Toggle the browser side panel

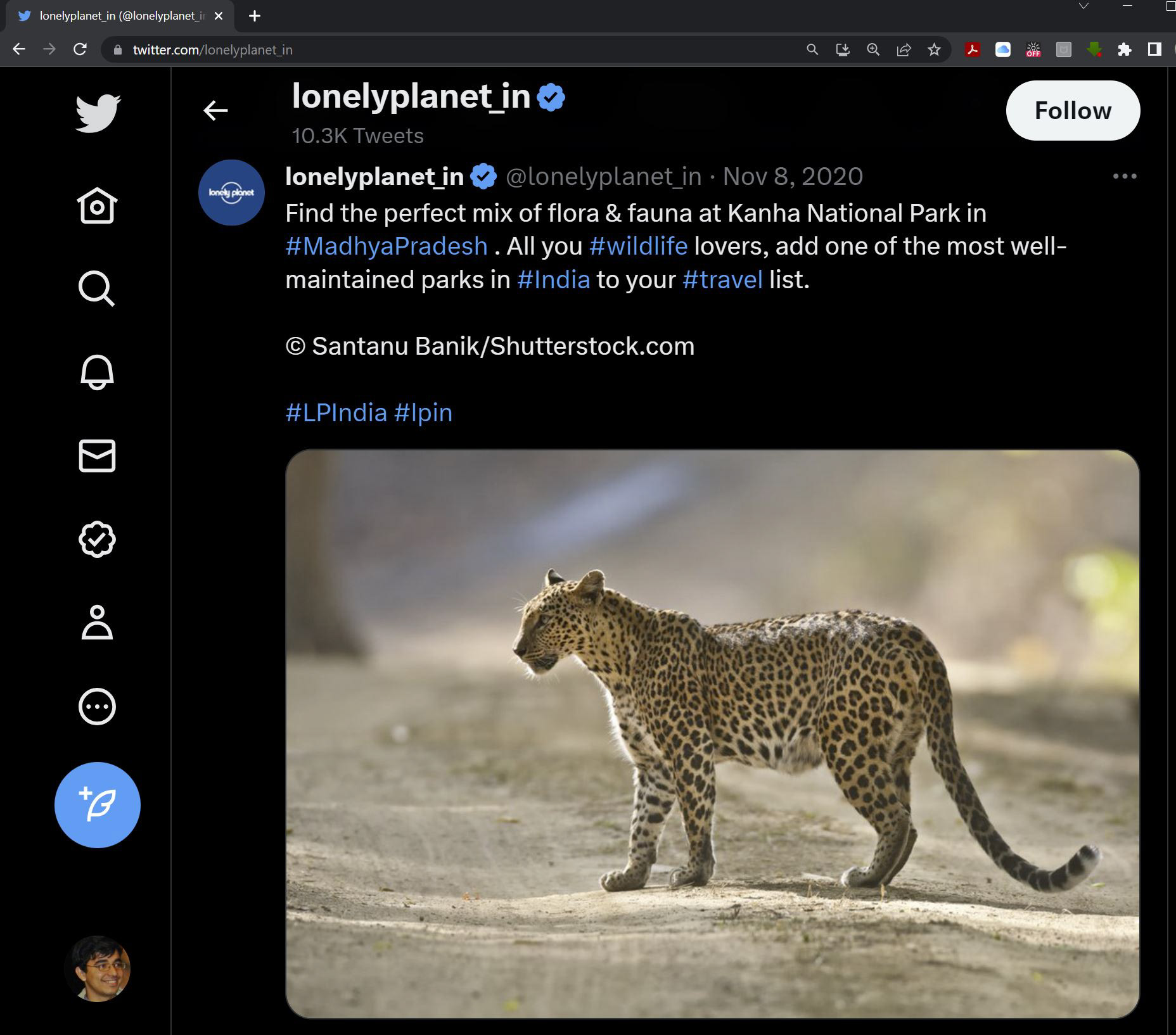click(1154, 49)
